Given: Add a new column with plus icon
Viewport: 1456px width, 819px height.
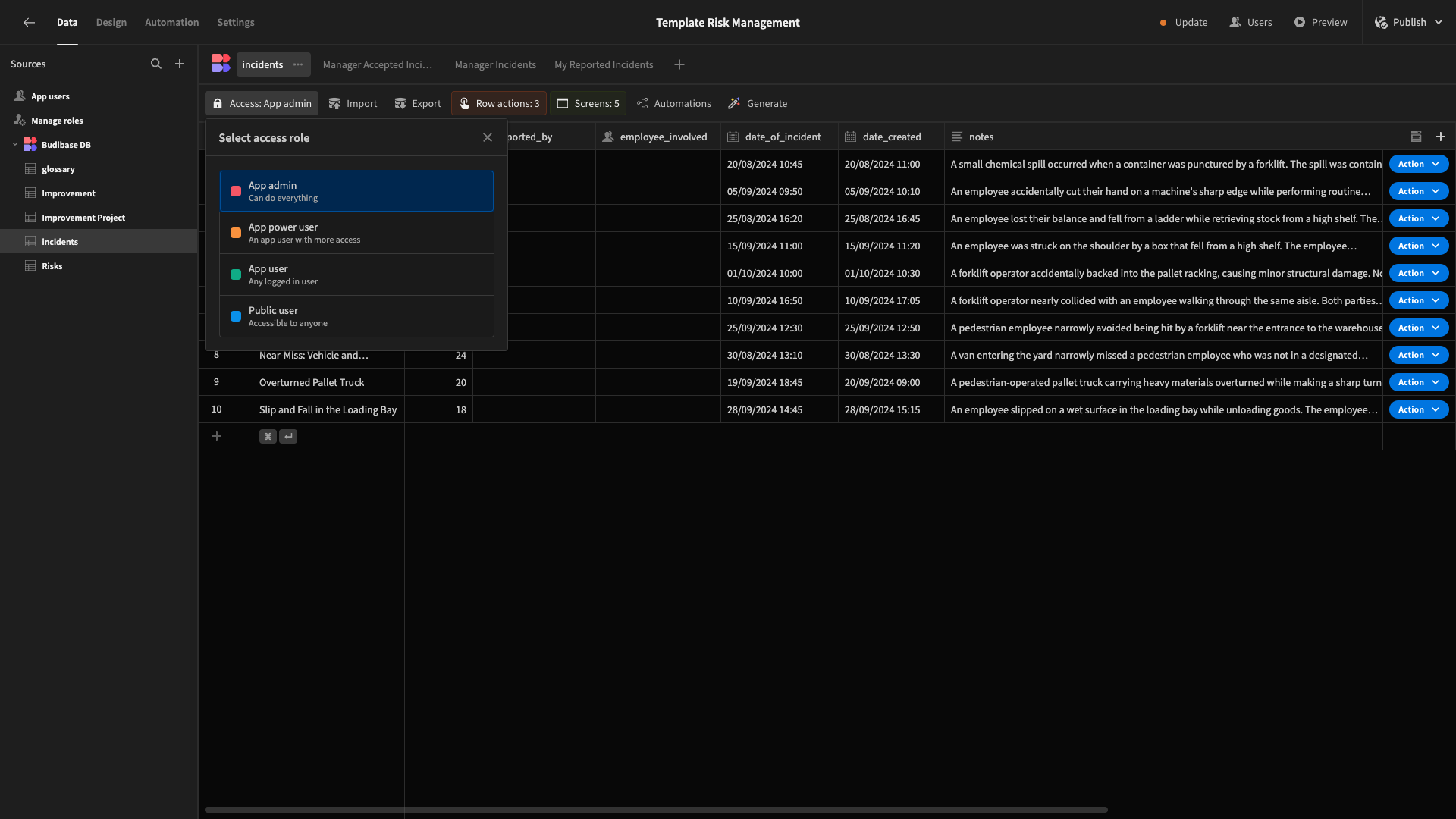Looking at the screenshot, I should (x=1441, y=137).
